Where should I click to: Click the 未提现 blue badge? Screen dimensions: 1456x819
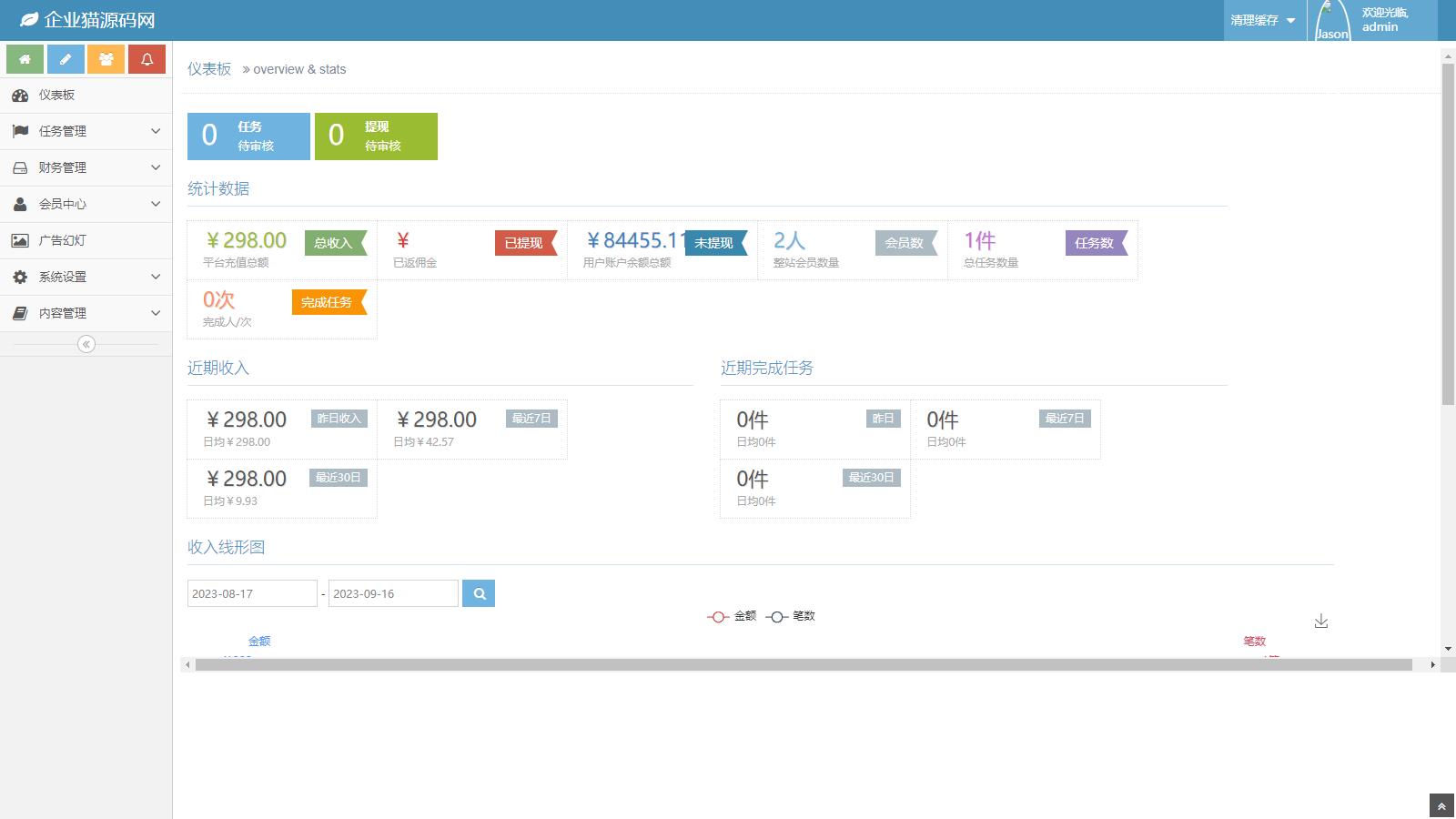[x=716, y=243]
